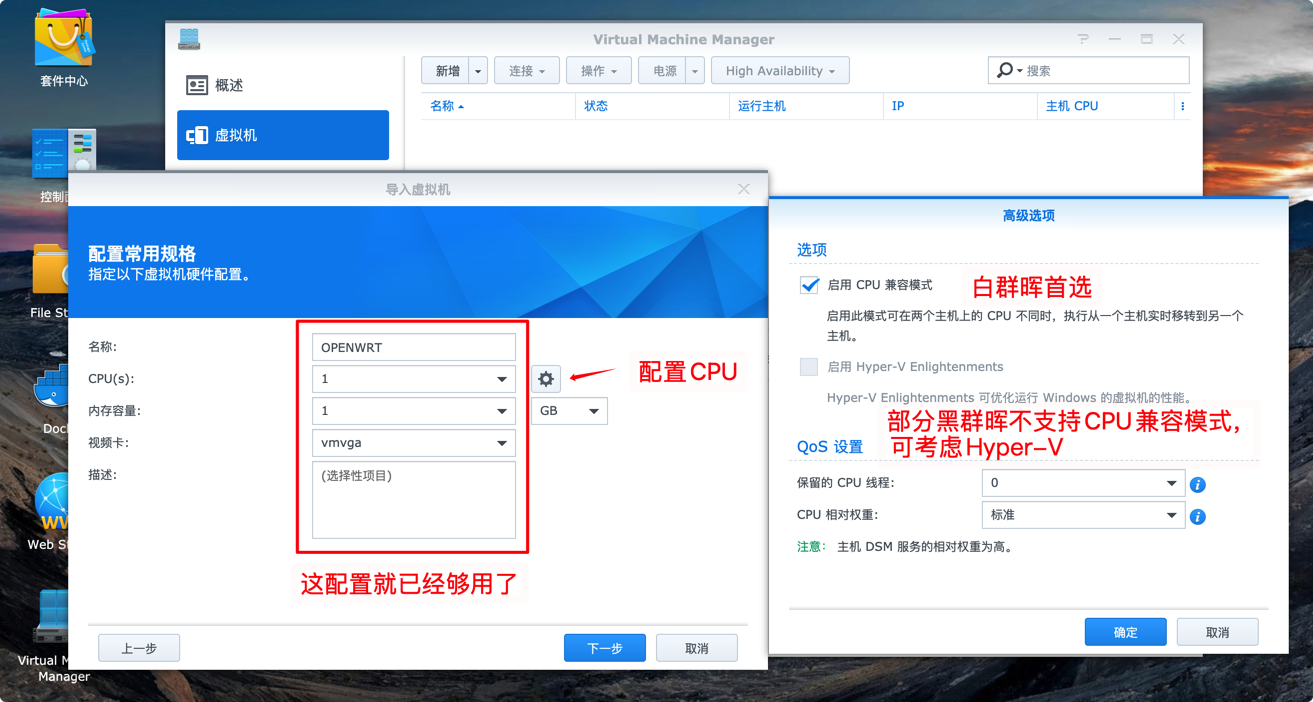Click the 搜索 search field
The image size is (1313, 702).
[x=1089, y=71]
